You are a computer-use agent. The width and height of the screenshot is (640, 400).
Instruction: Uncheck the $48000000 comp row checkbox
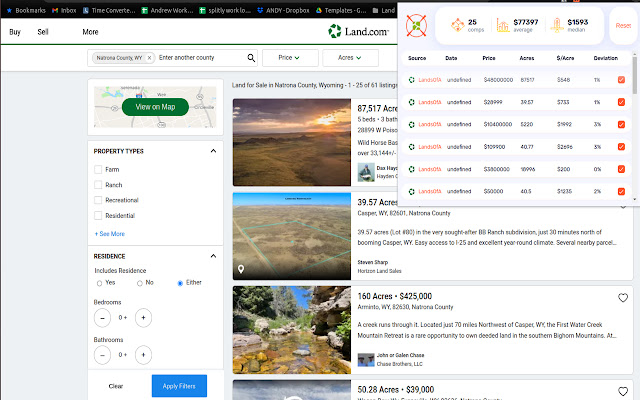[x=622, y=78]
